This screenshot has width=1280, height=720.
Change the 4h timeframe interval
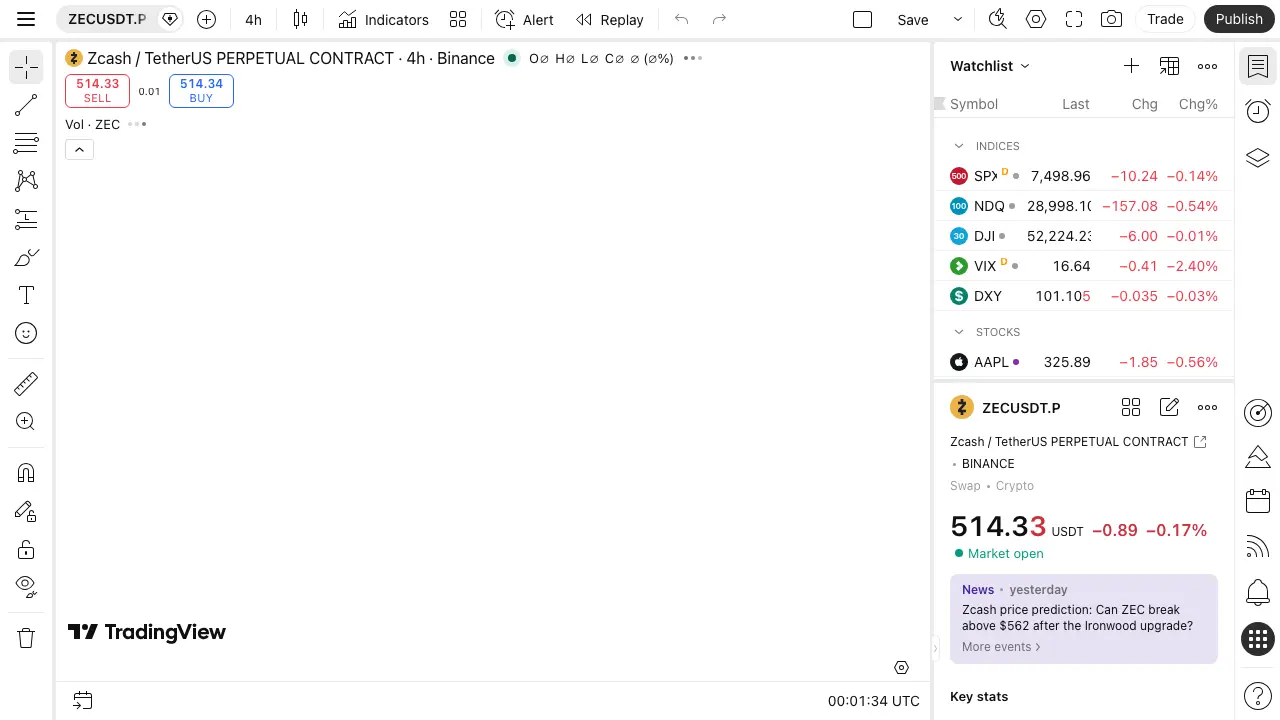click(254, 19)
